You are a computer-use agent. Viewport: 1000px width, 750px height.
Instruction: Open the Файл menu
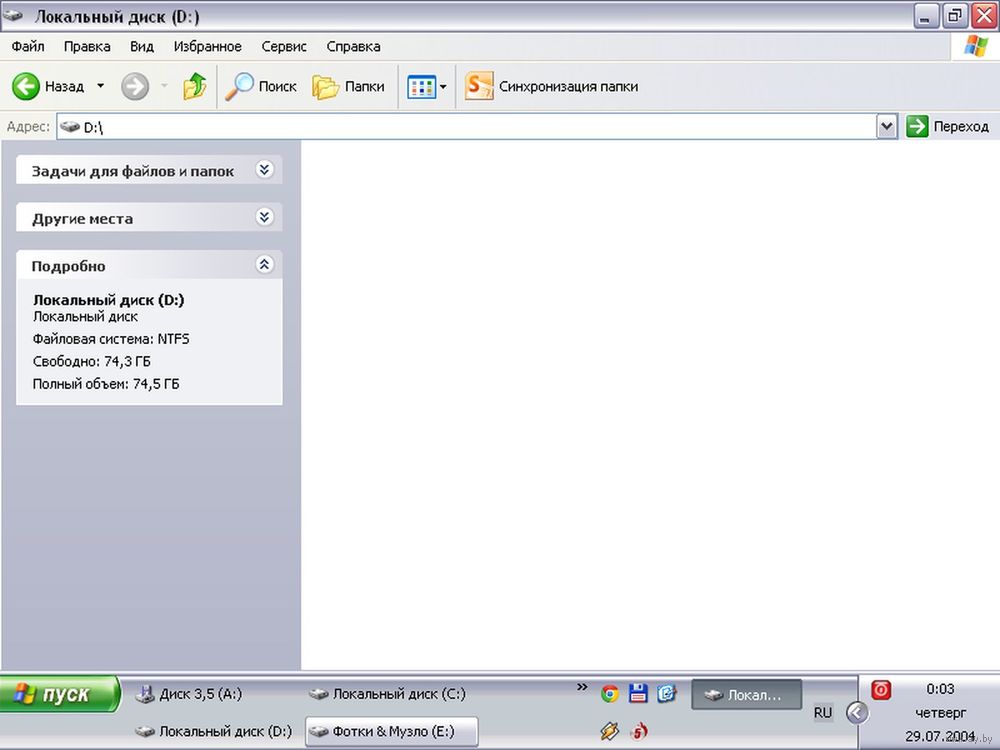(x=28, y=46)
